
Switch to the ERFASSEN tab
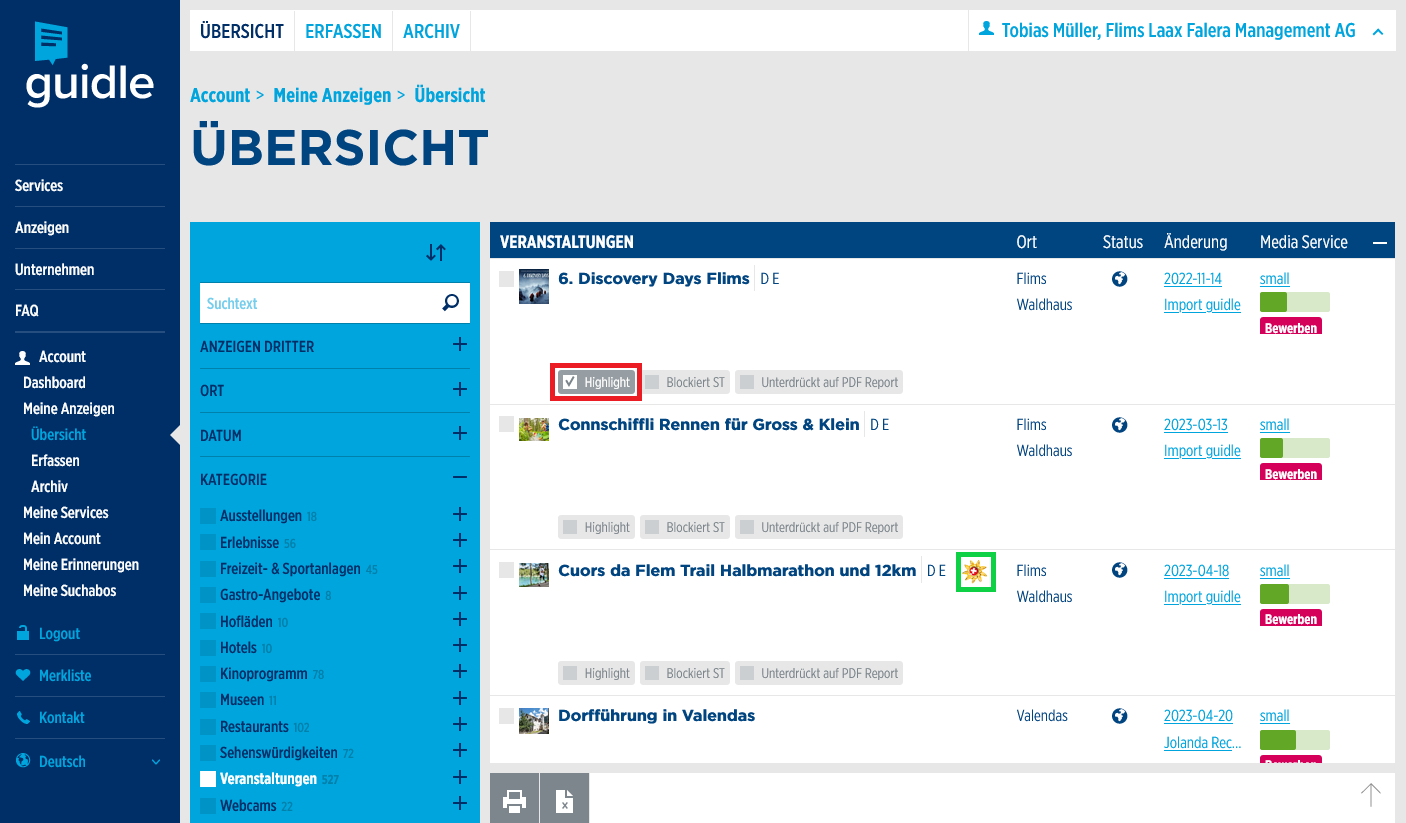pos(343,31)
